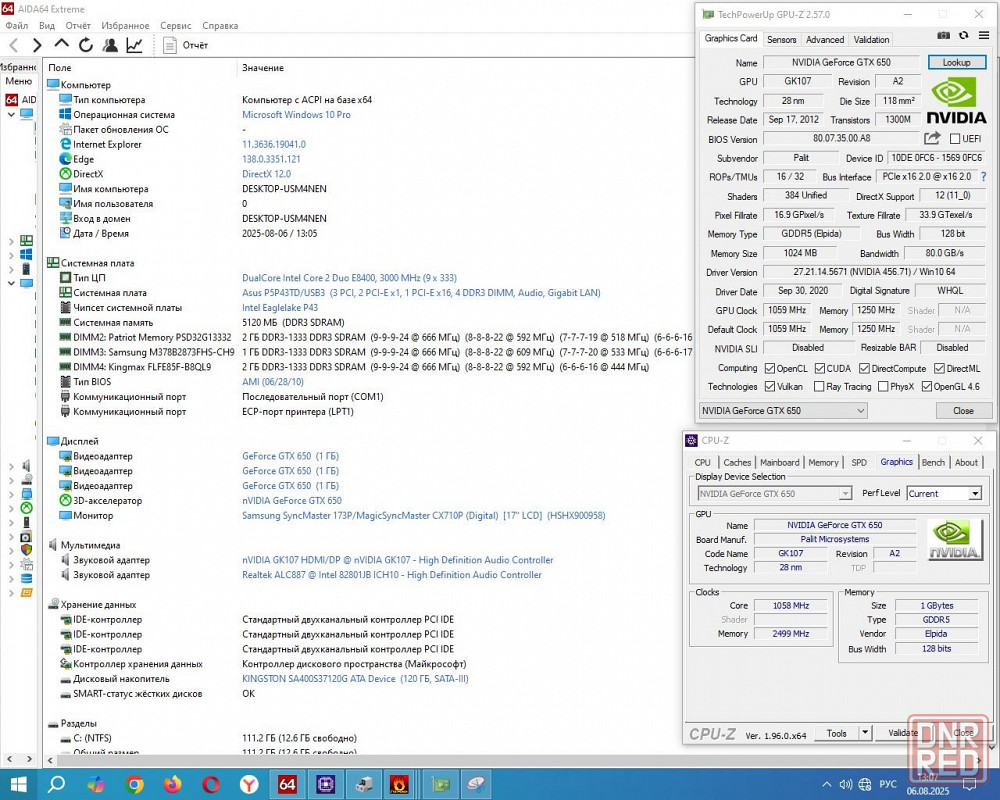Click the BIOS export arrow icon in GPU-Z
Screen dimensions: 1000x800
tap(932, 138)
